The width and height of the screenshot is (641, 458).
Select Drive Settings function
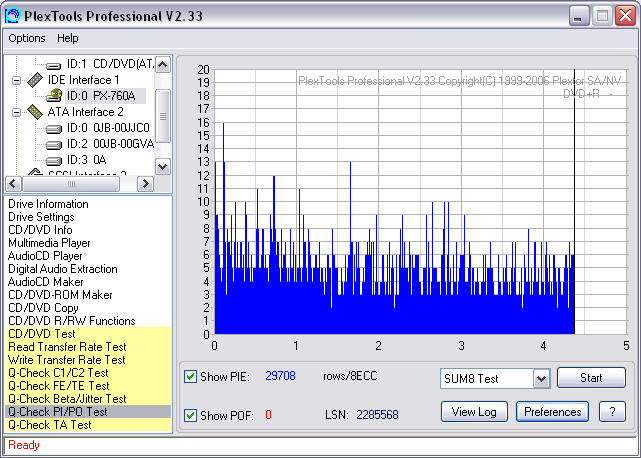[x=41, y=217]
